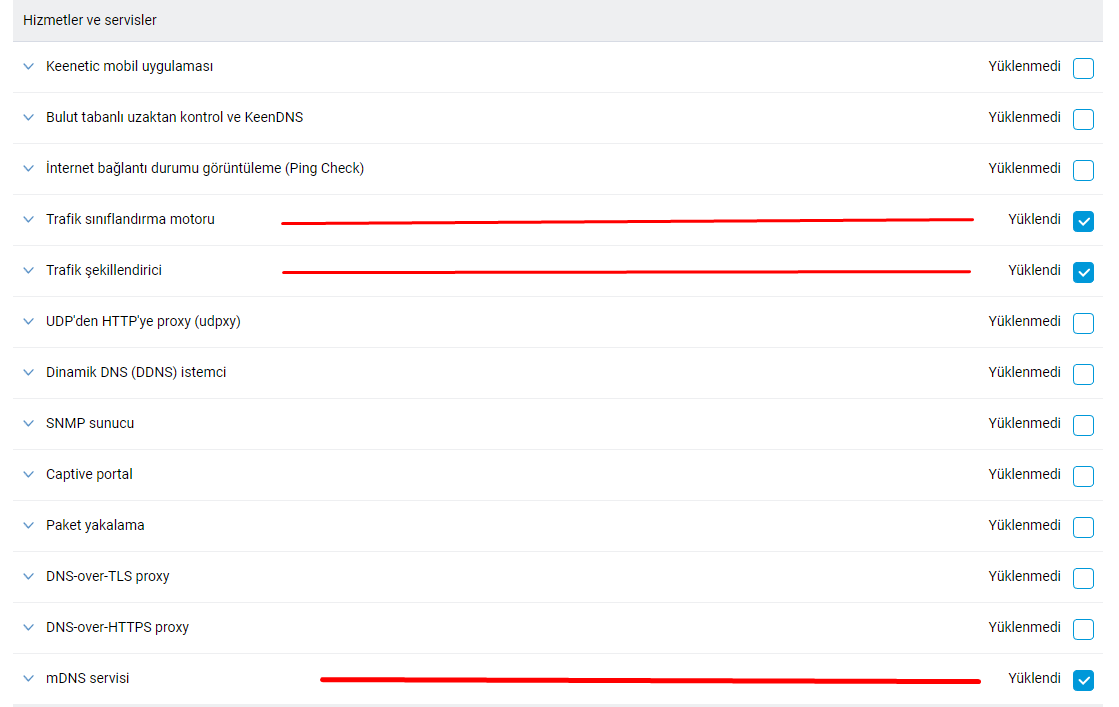Click the mDNS servisi label
The image size is (1119, 707).
point(87,678)
